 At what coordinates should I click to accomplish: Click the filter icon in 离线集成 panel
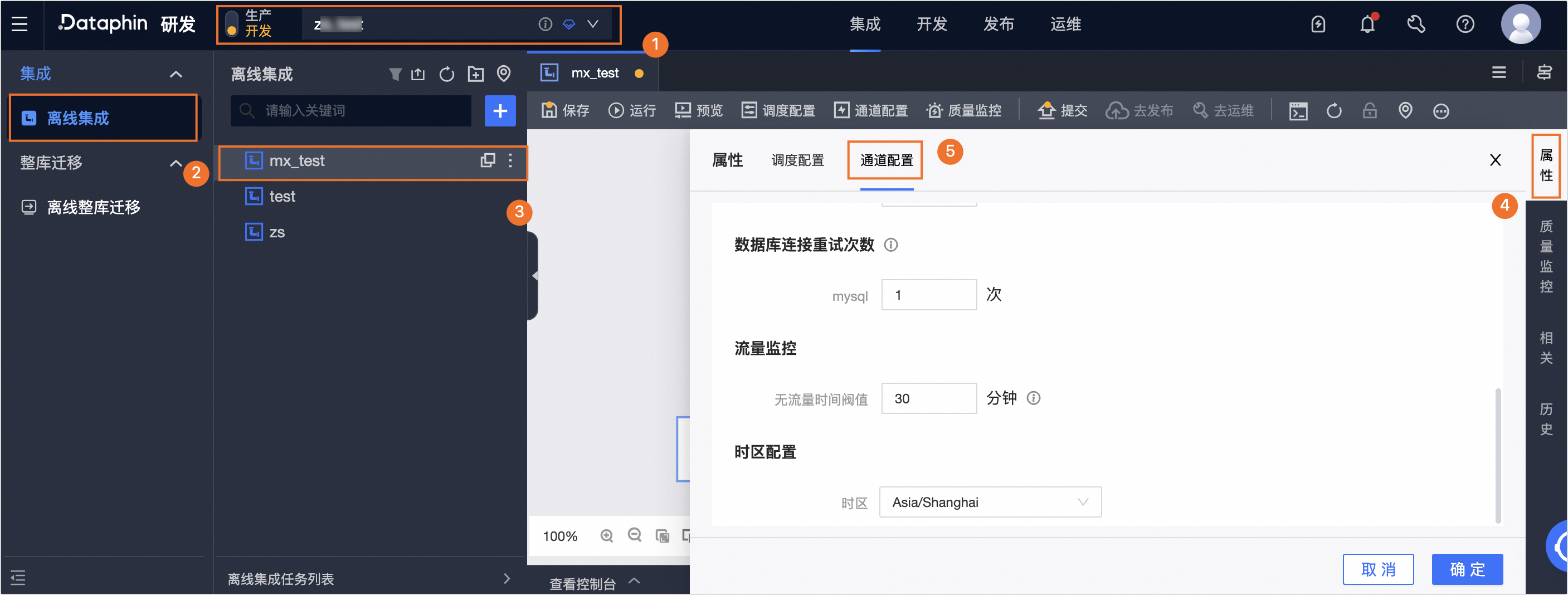coord(395,74)
